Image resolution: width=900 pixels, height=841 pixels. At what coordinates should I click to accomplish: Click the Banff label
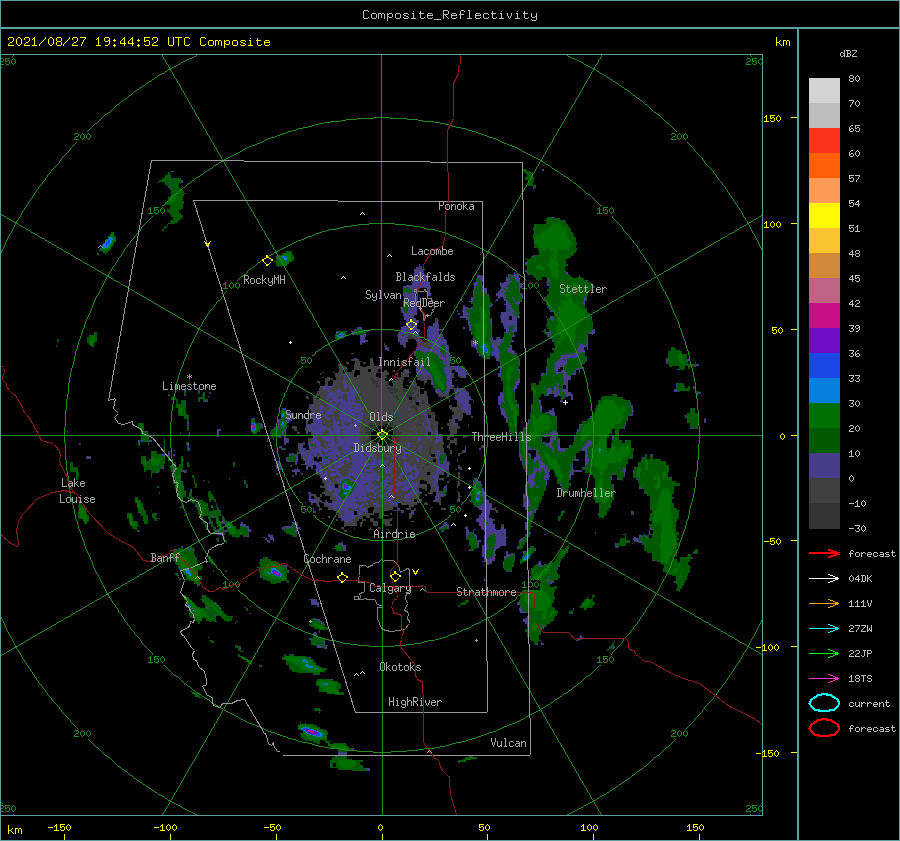pos(165,557)
